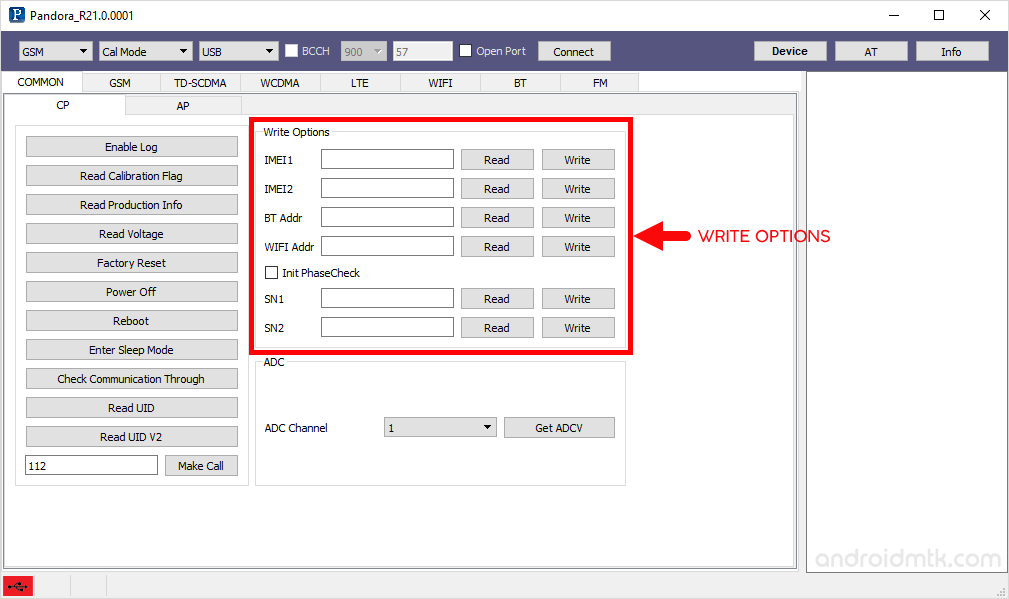Write the SN1 serial number
Viewport: 1009px width, 599px height.
pyautogui.click(x=578, y=298)
